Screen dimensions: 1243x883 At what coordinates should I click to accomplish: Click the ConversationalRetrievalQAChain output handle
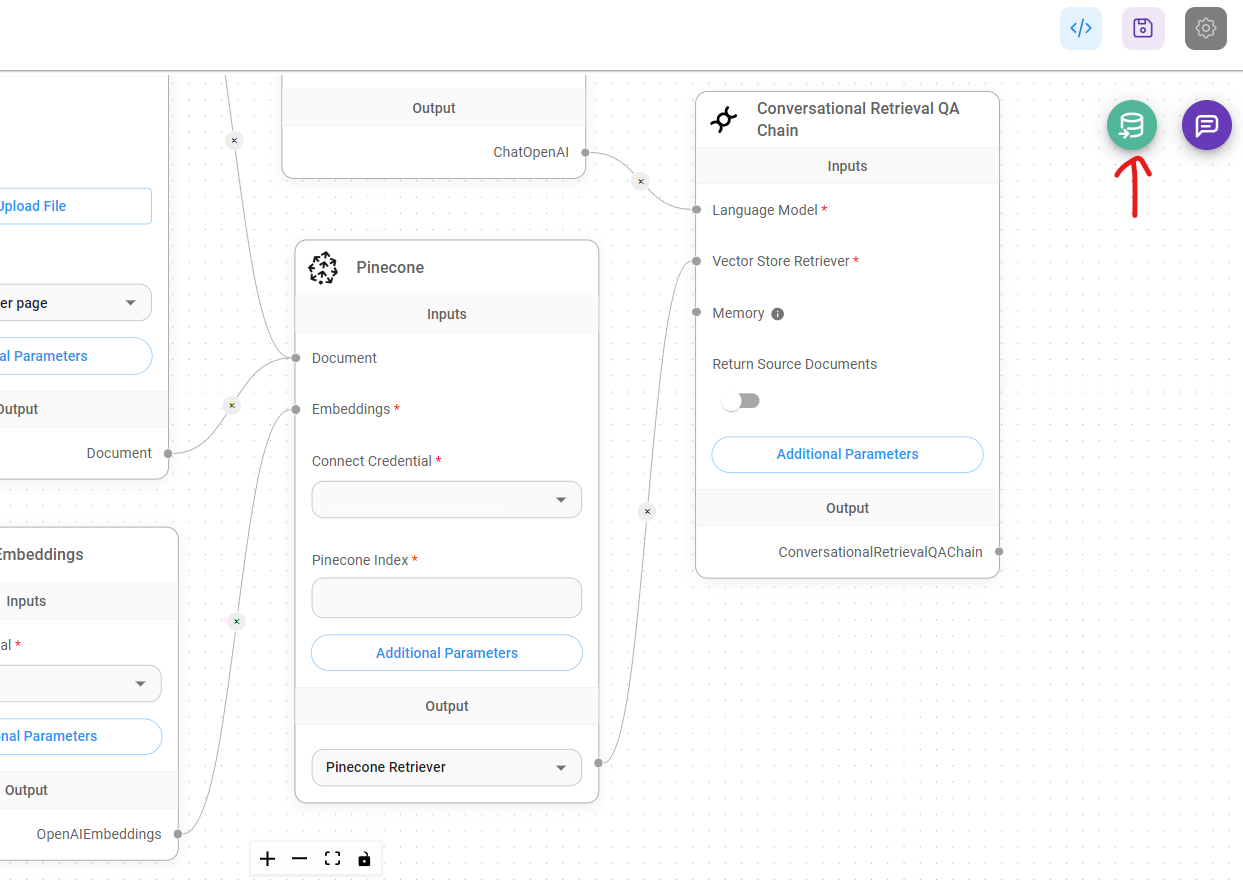[999, 552]
